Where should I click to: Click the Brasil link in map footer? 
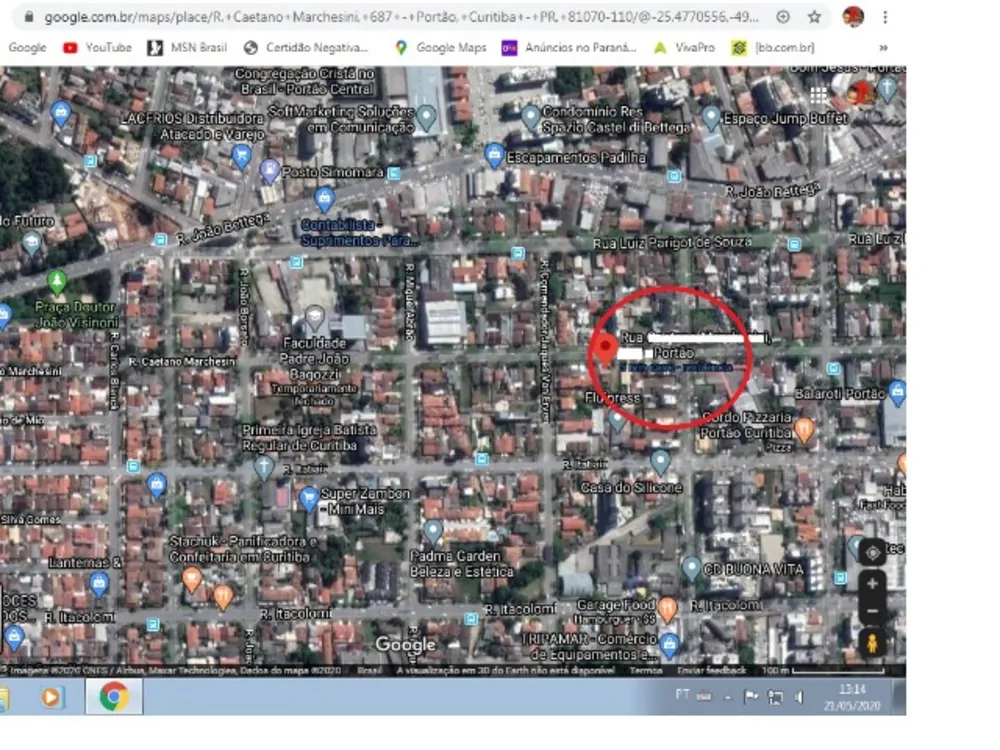click(x=370, y=670)
